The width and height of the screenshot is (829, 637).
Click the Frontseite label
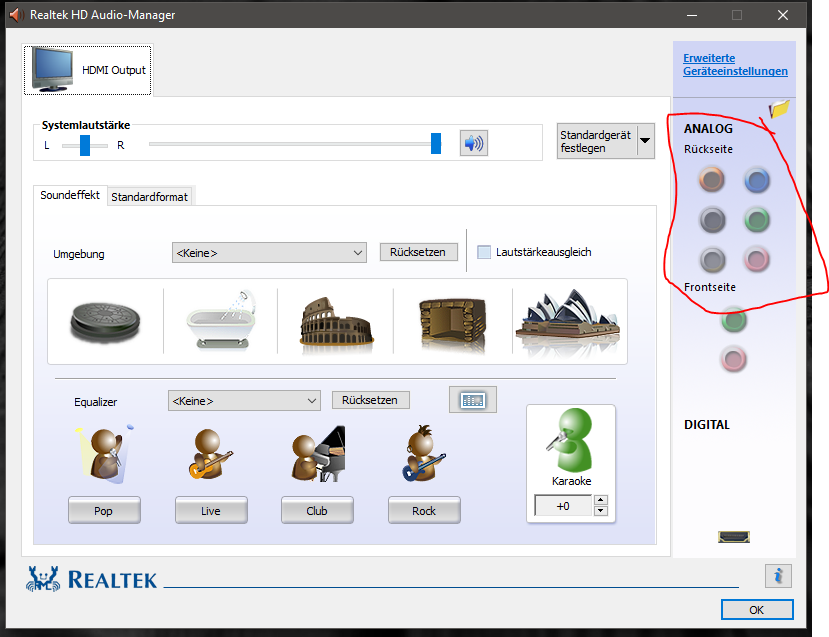710,287
